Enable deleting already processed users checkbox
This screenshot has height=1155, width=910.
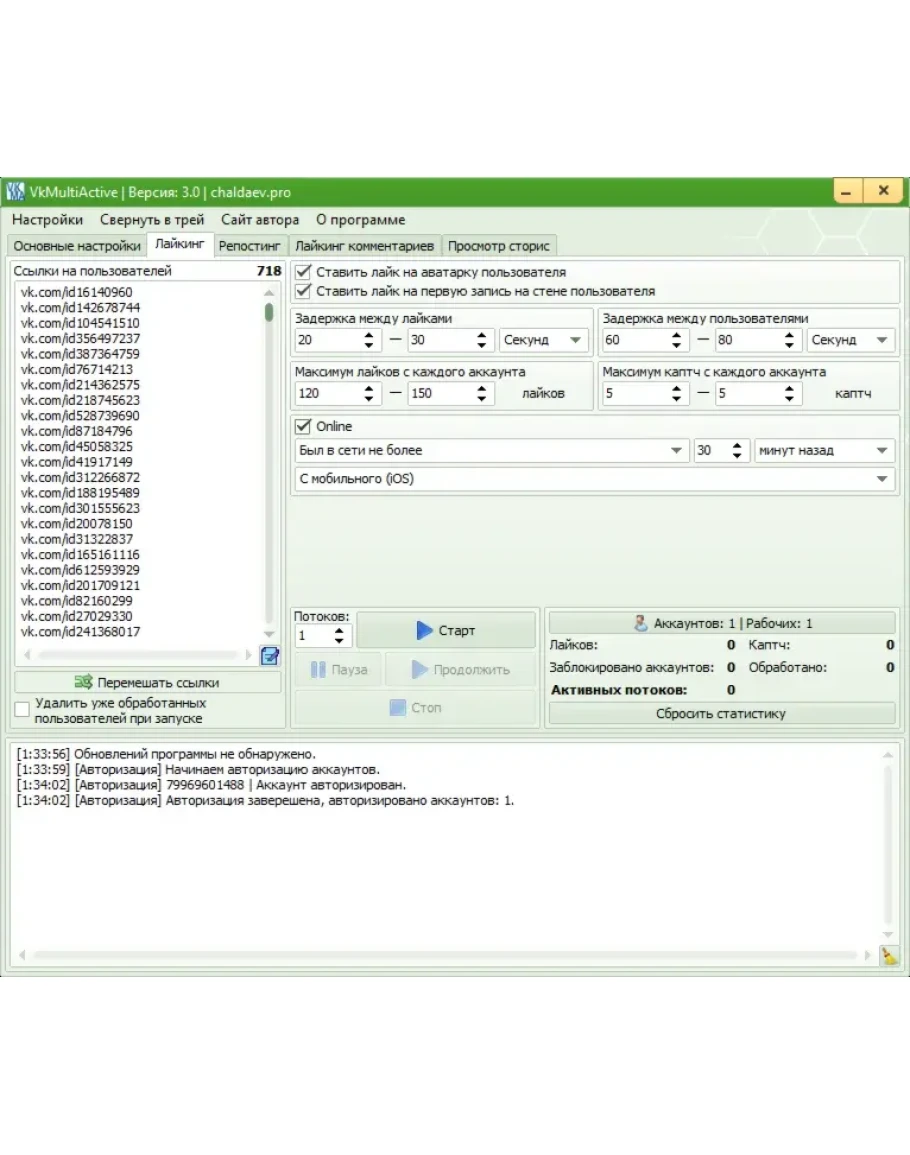coord(22,710)
